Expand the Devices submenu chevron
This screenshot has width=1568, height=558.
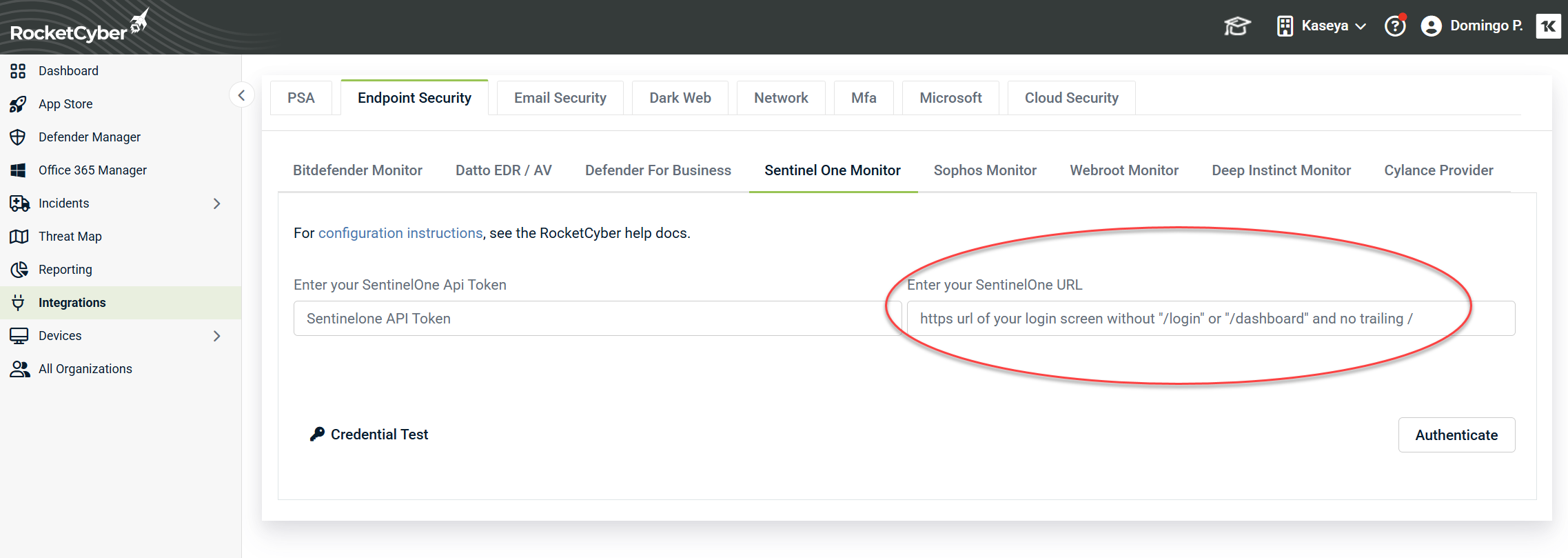(216, 336)
